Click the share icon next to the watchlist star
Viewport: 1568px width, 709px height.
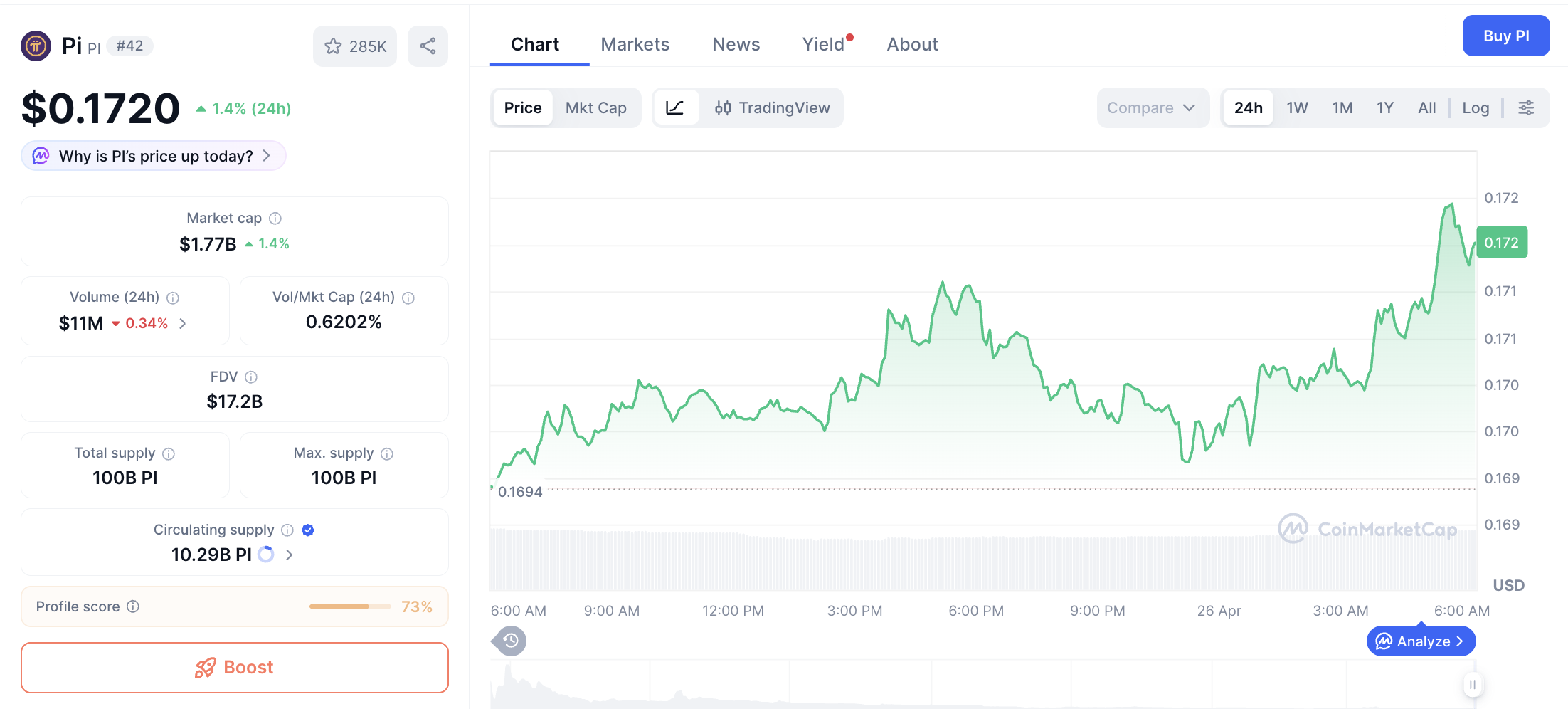point(428,46)
